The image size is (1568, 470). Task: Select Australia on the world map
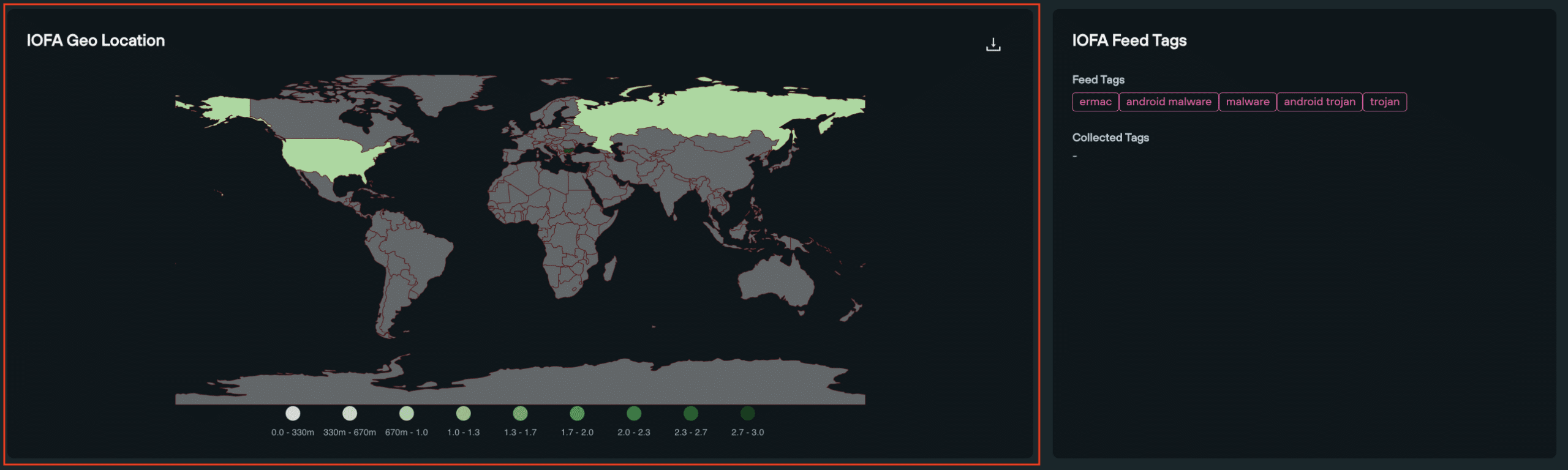click(777, 282)
